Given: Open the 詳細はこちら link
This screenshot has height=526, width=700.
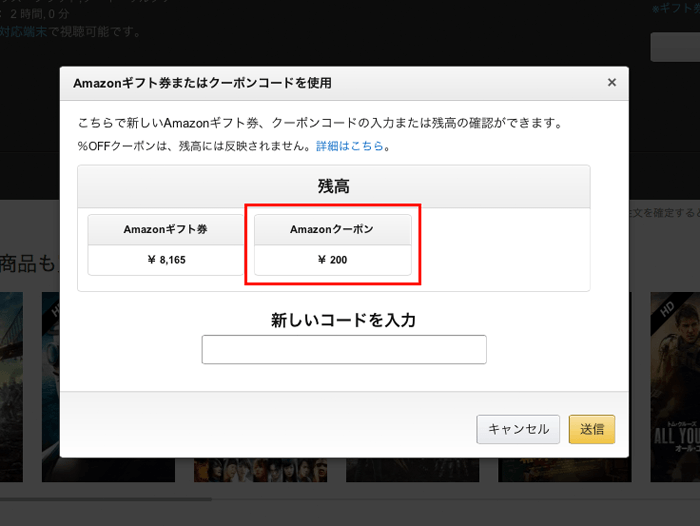Looking at the screenshot, I should [350, 146].
